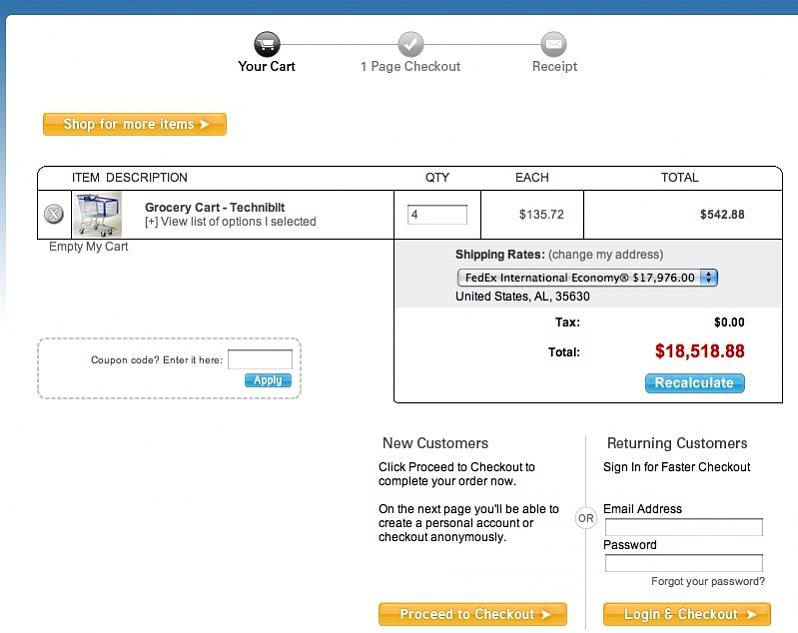
Task: Click the Your Cart step icon
Action: [267, 44]
